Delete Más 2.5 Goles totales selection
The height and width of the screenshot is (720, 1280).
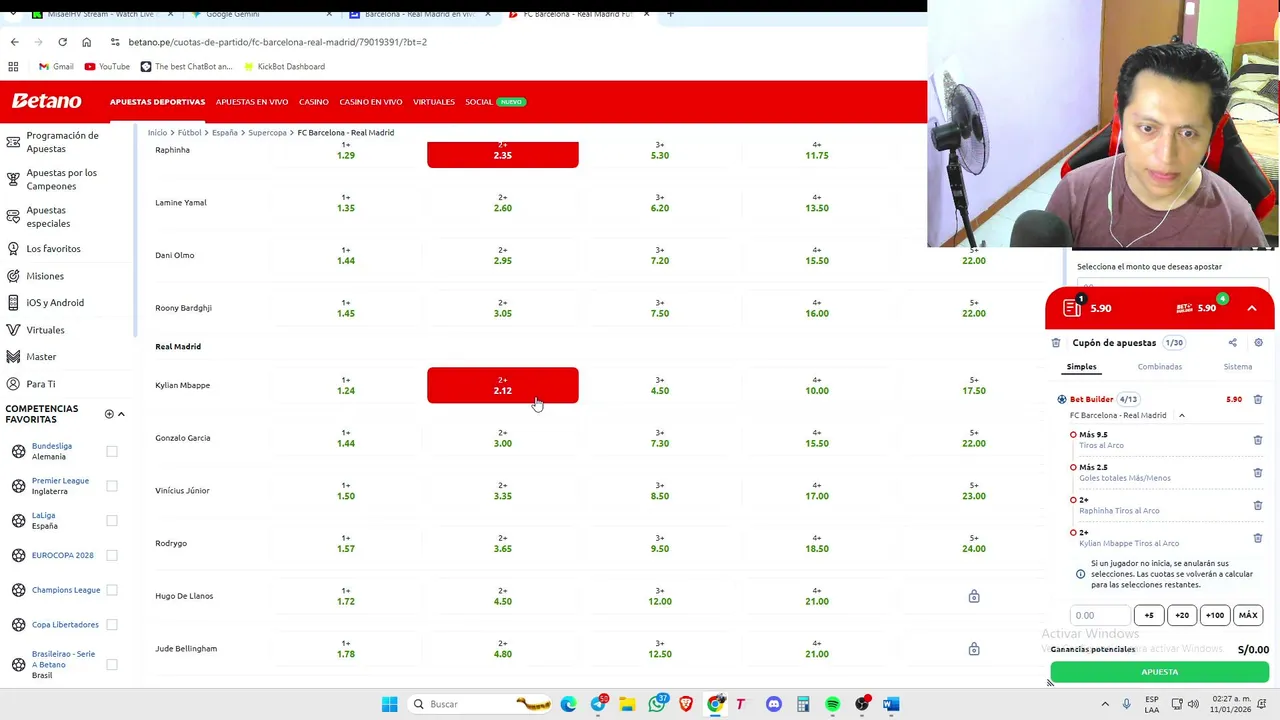1258,473
